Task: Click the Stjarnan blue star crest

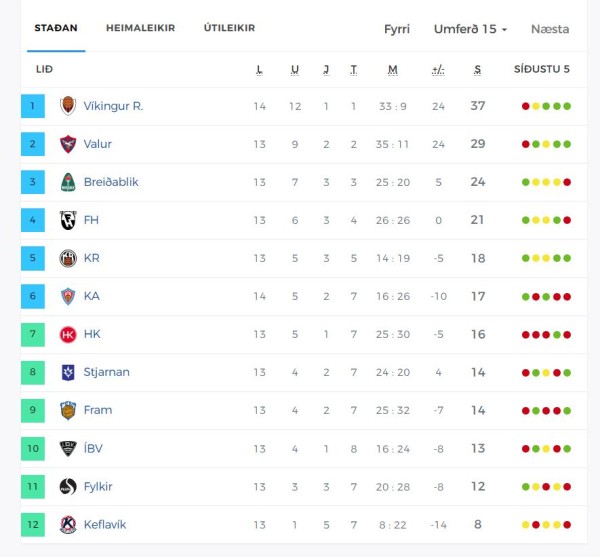Action: click(x=68, y=372)
